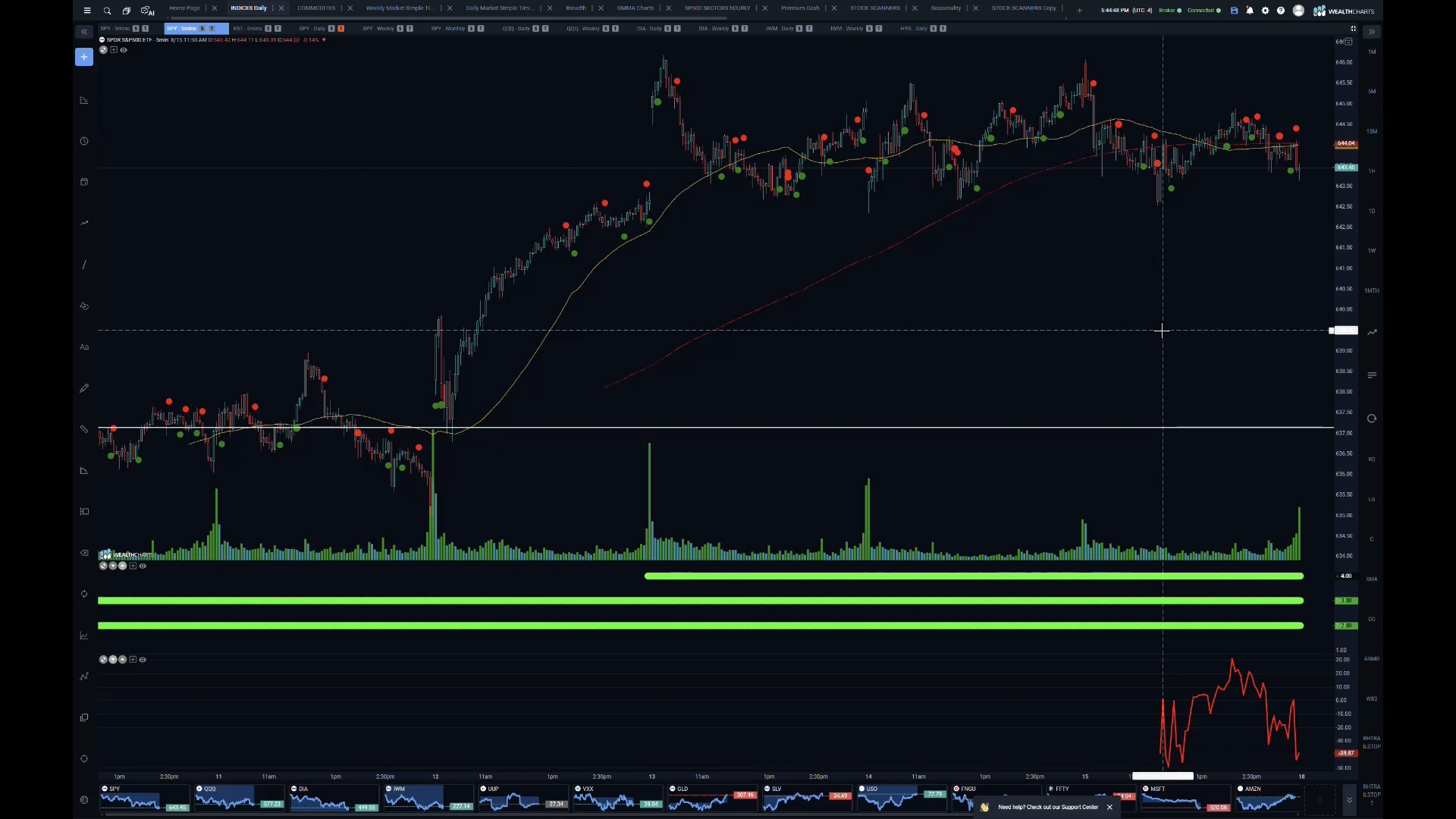Viewport: 1456px width, 819px height.
Task: Open the settings gear in top bar
Action: click(x=1265, y=11)
